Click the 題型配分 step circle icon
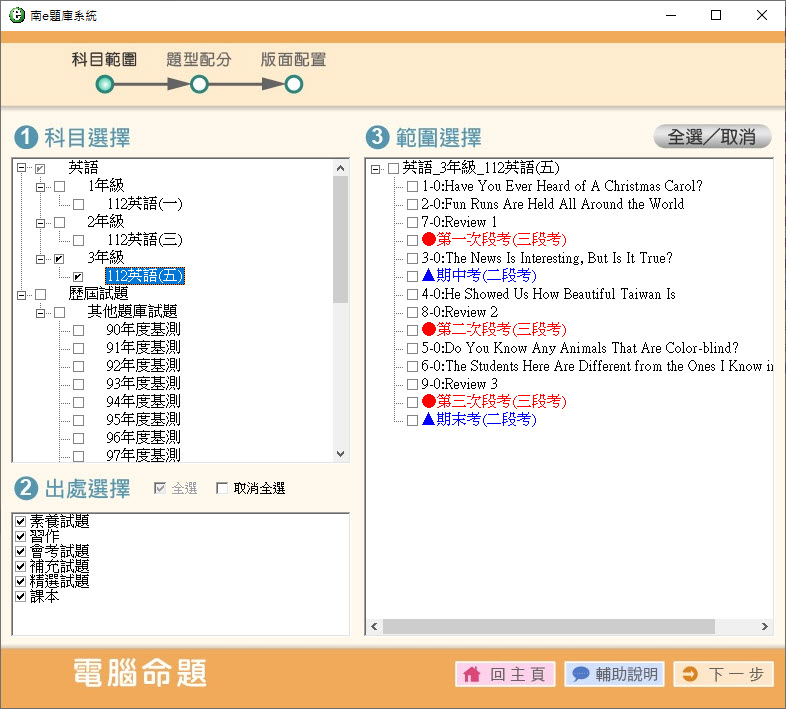The height and width of the screenshot is (709, 786). click(199, 85)
